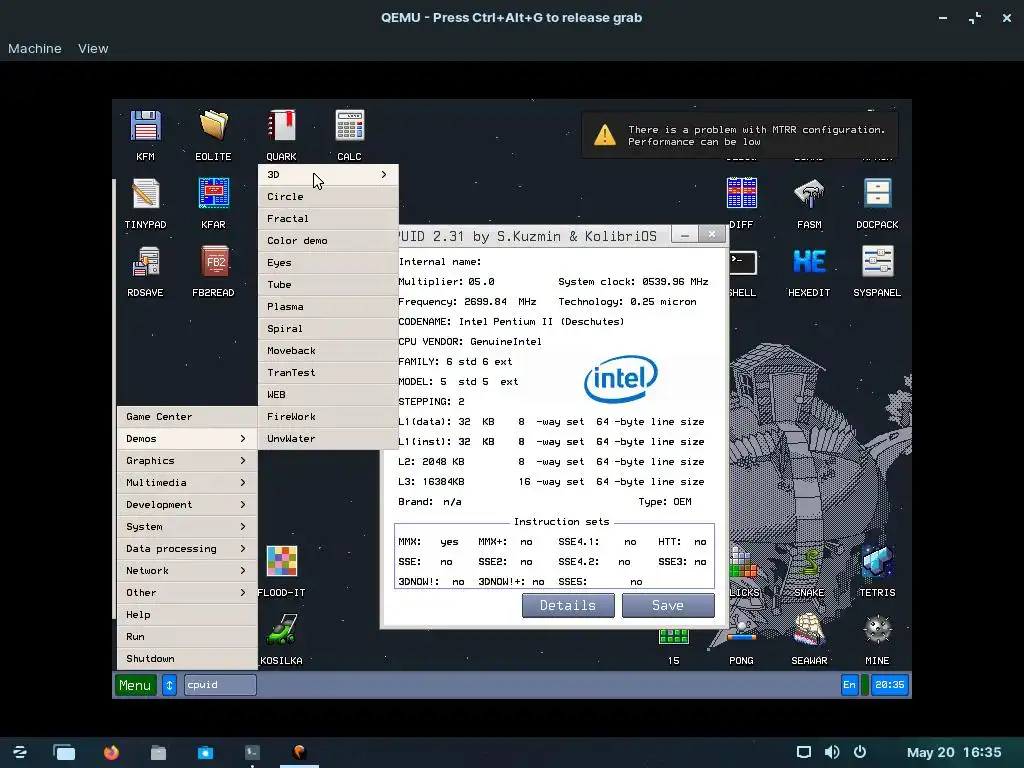Dismiss the MTRR configuration warning notification
The image size is (1024, 768).
(x=740, y=136)
